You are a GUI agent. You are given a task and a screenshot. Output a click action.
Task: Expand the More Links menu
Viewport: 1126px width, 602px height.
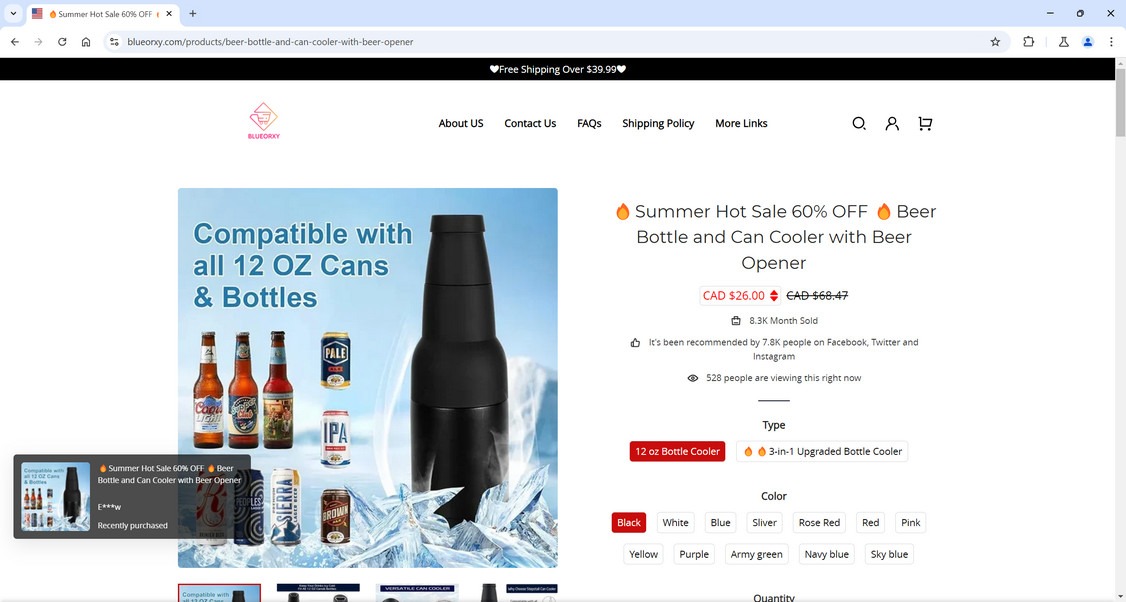pyautogui.click(x=741, y=124)
